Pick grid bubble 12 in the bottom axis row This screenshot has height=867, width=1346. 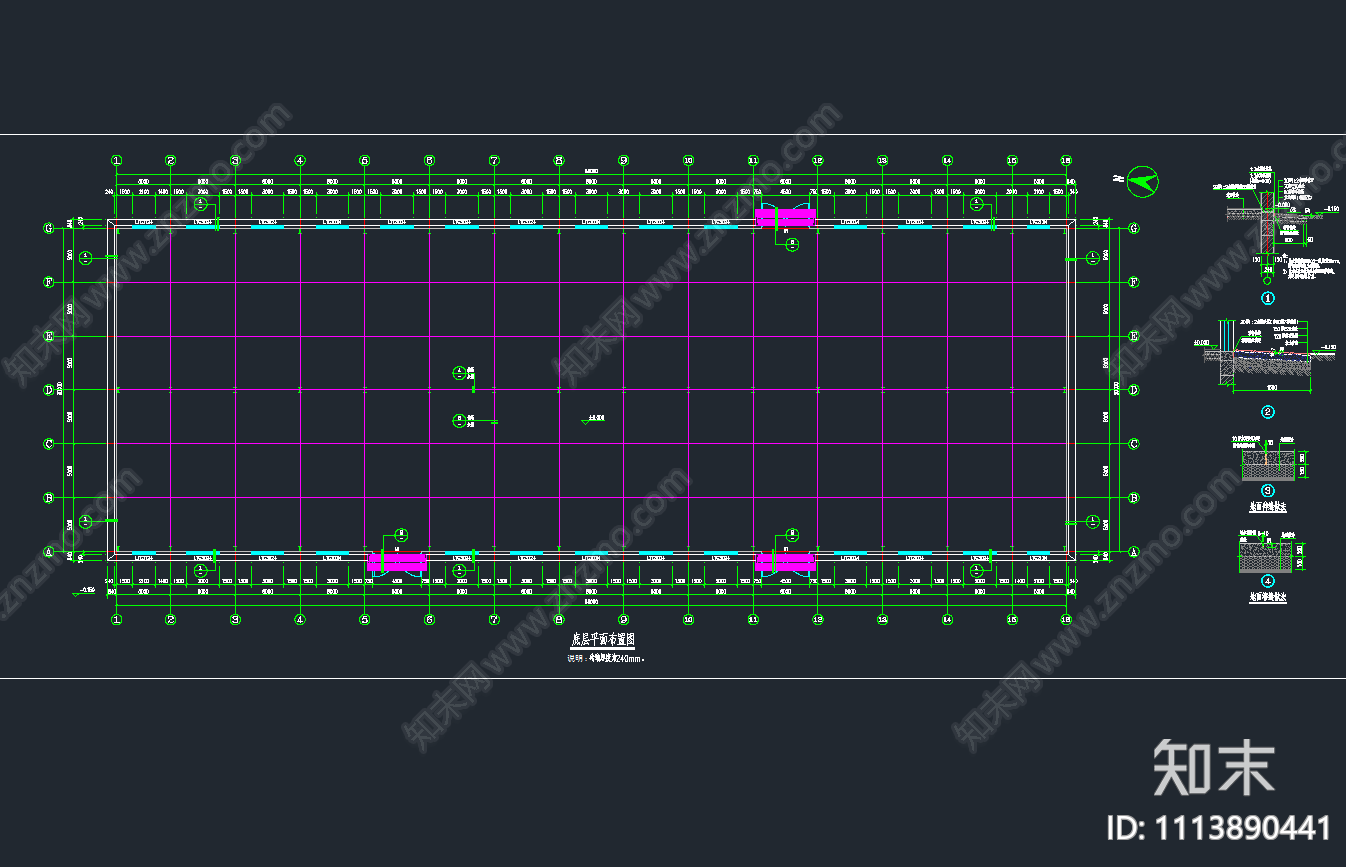817,620
